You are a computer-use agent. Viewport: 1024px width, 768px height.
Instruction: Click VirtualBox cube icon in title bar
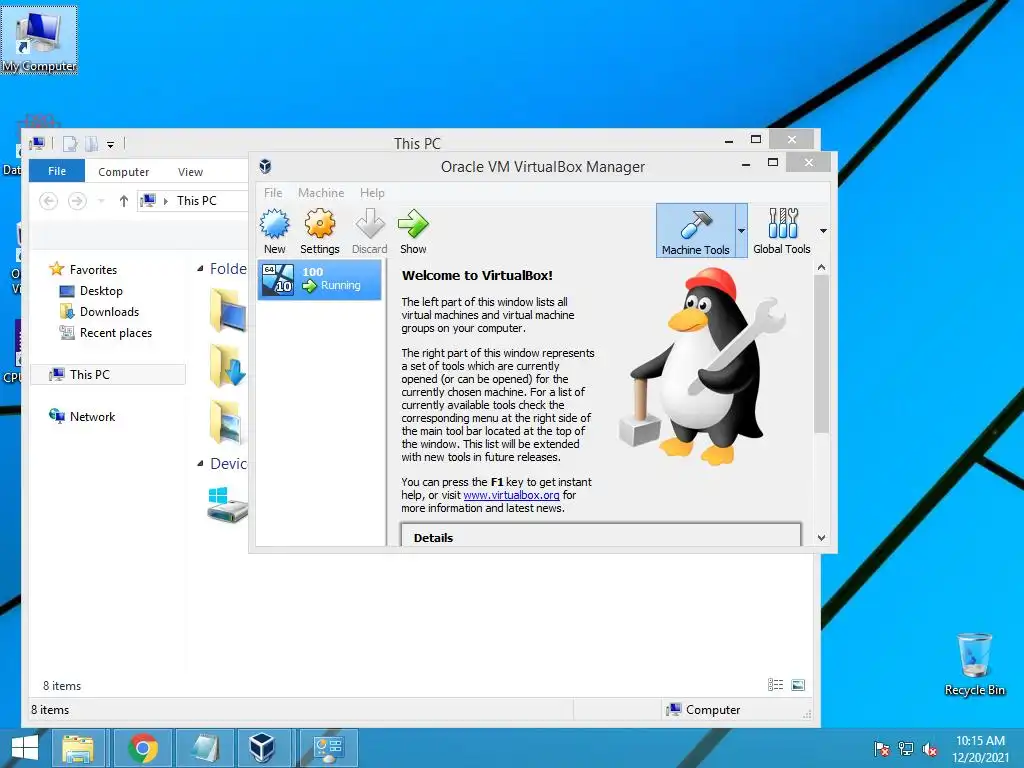tap(265, 167)
